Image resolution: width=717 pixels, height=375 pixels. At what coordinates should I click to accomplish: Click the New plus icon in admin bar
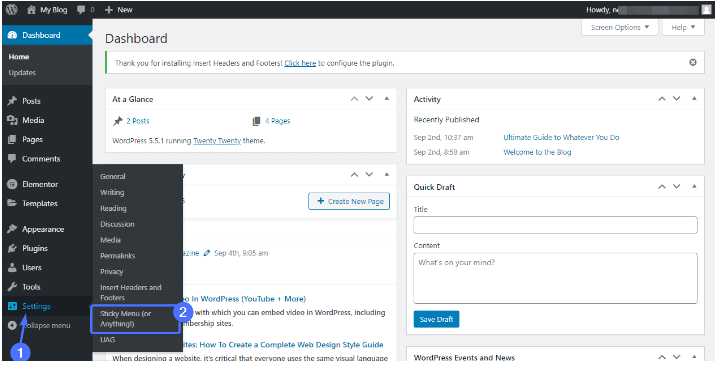coord(109,10)
